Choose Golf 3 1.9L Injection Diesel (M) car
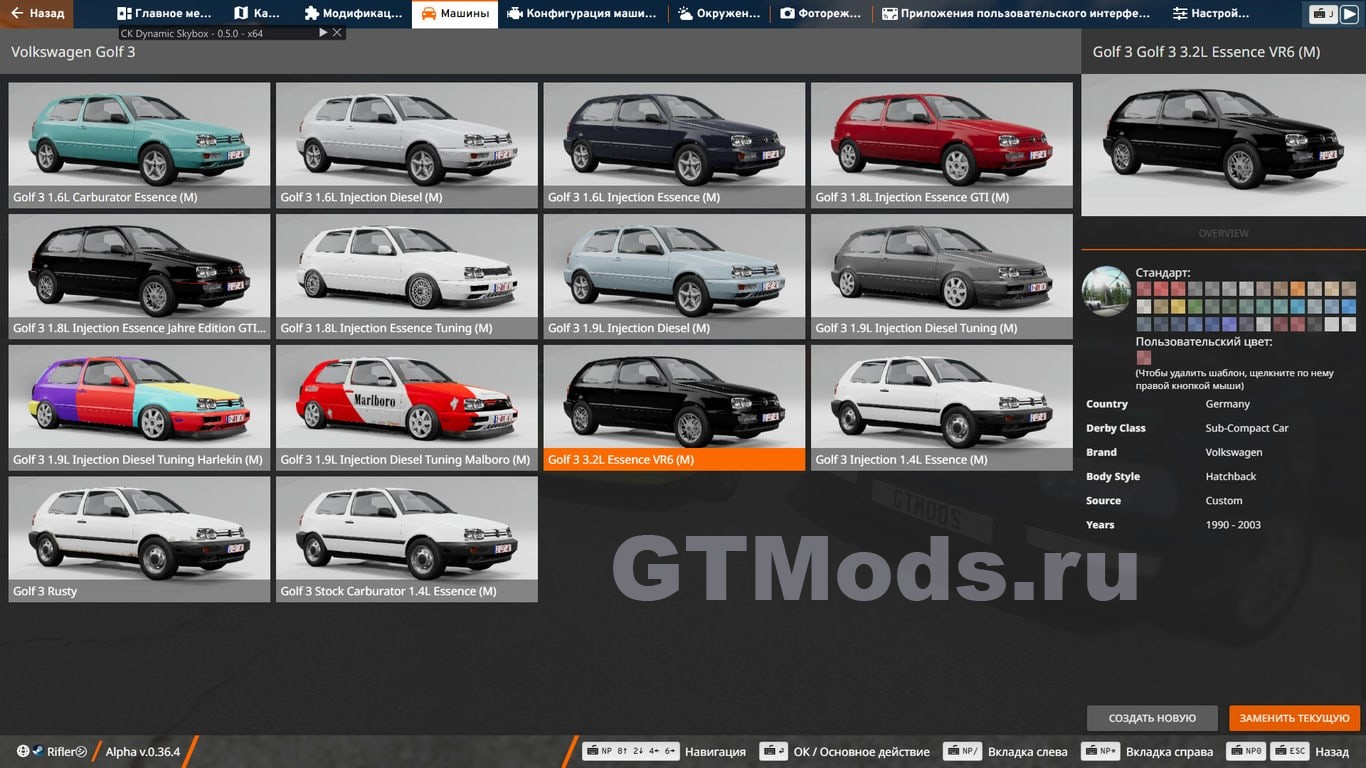Image resolution: width=1366 pixels, height=768 pixels. click(674, 276)
